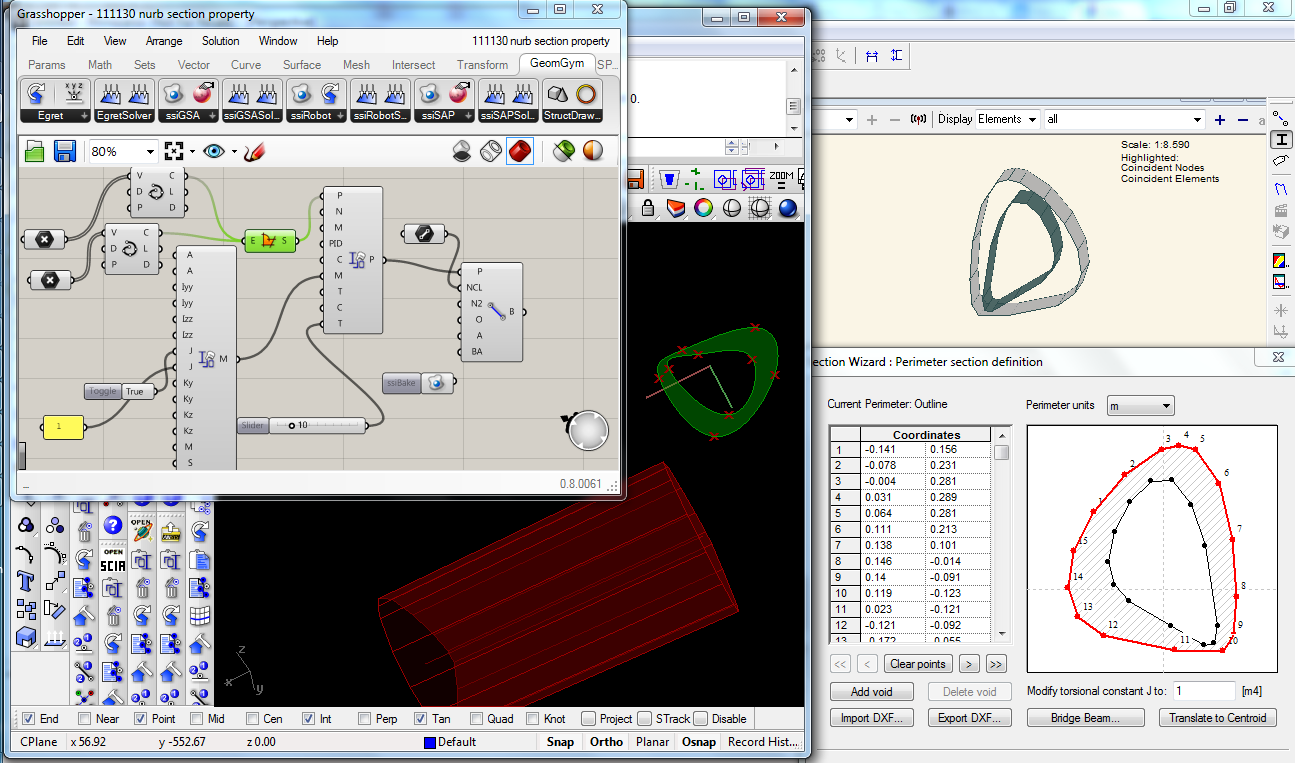
Task: Open the color wheel icon in Rhino toolbar
Action: (704, 208)
